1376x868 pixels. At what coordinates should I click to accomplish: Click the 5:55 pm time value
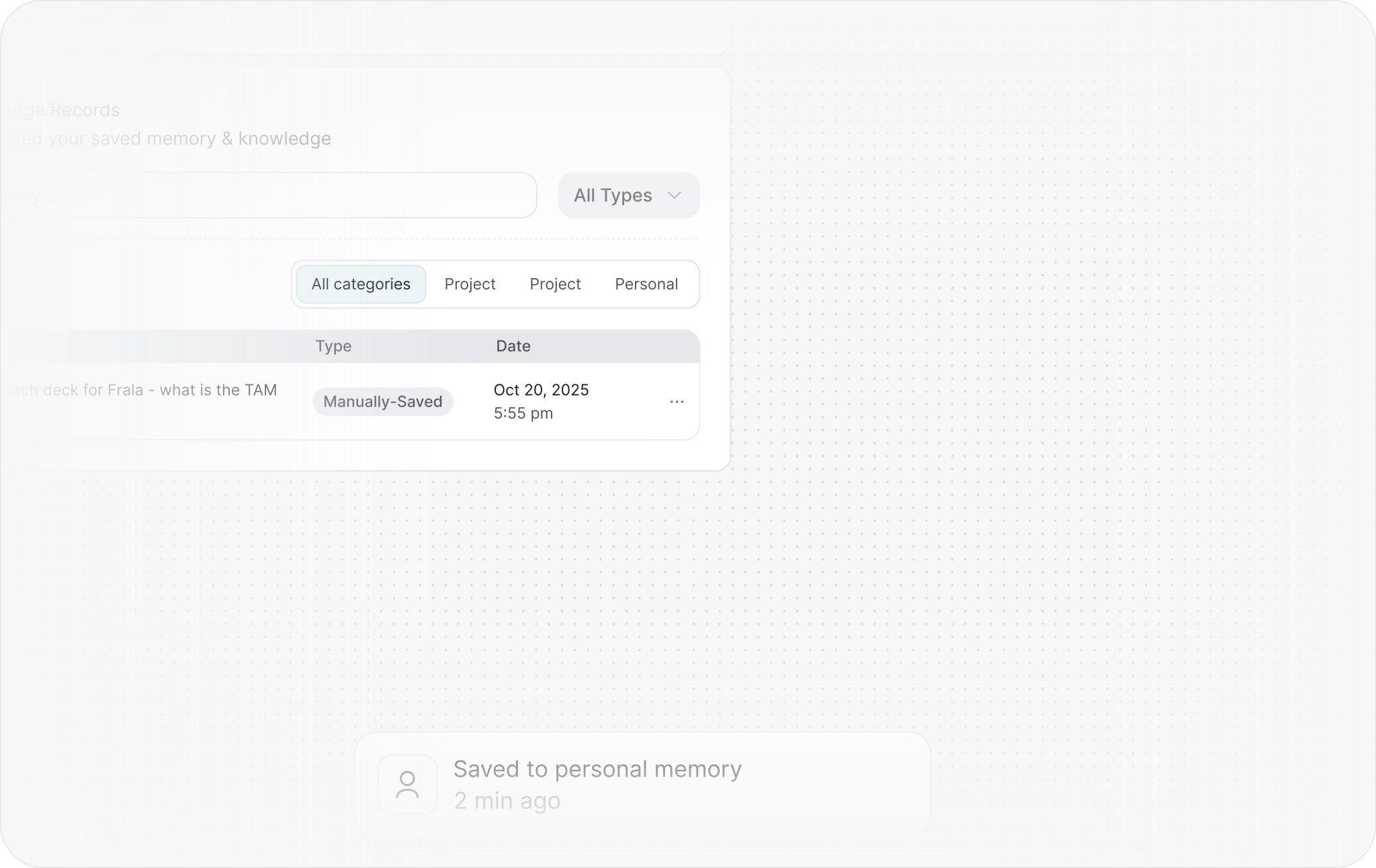tap(523, 413)
